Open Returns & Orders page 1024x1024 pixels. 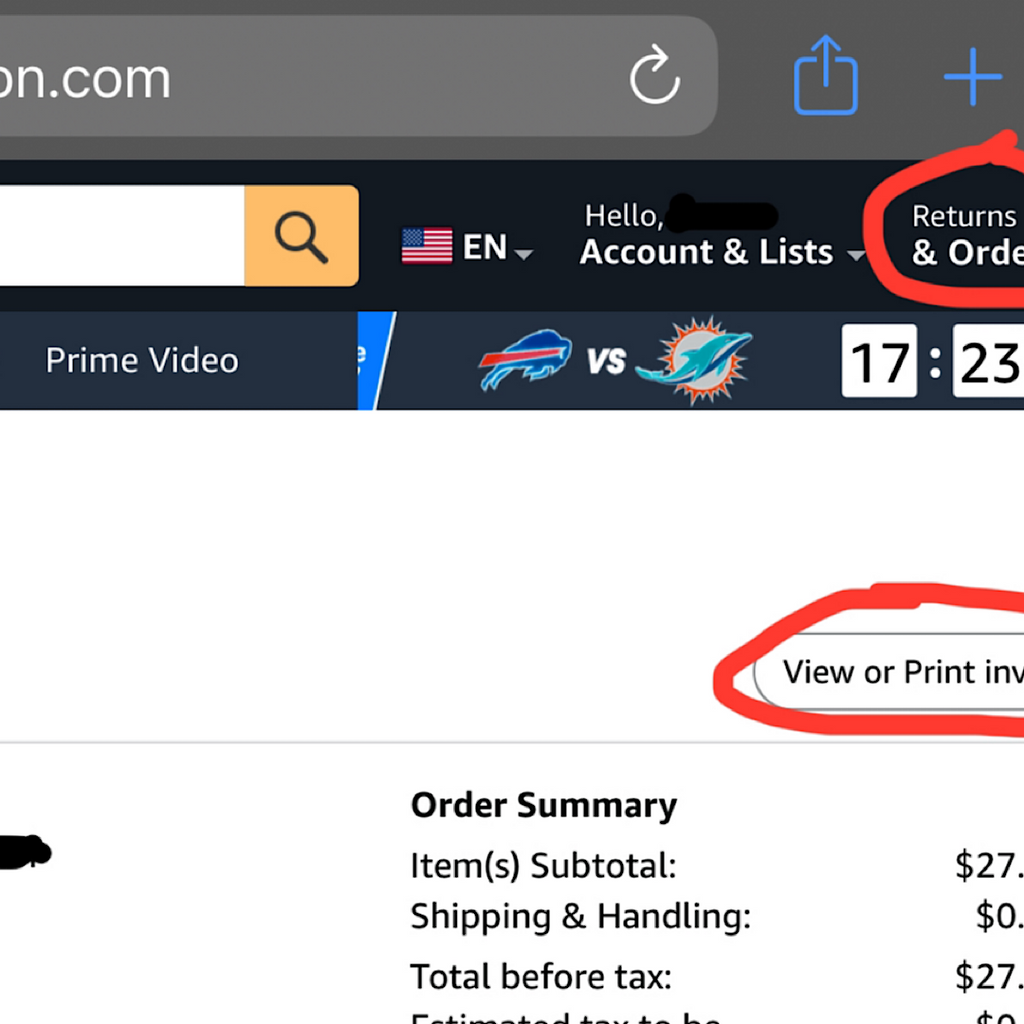pyautogui.click(x=968, y=235)
